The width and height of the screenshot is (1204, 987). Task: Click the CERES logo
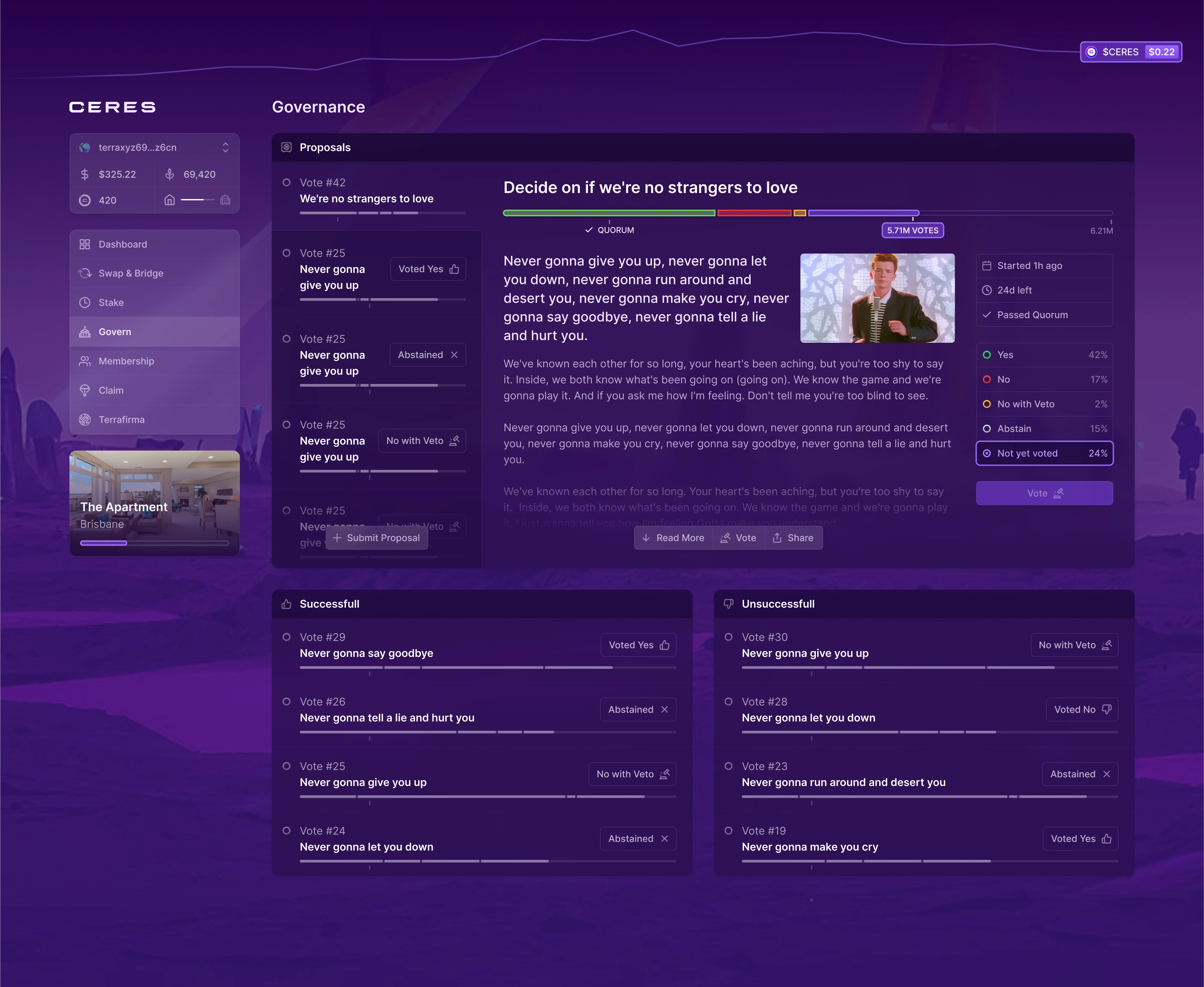point(113,107)
